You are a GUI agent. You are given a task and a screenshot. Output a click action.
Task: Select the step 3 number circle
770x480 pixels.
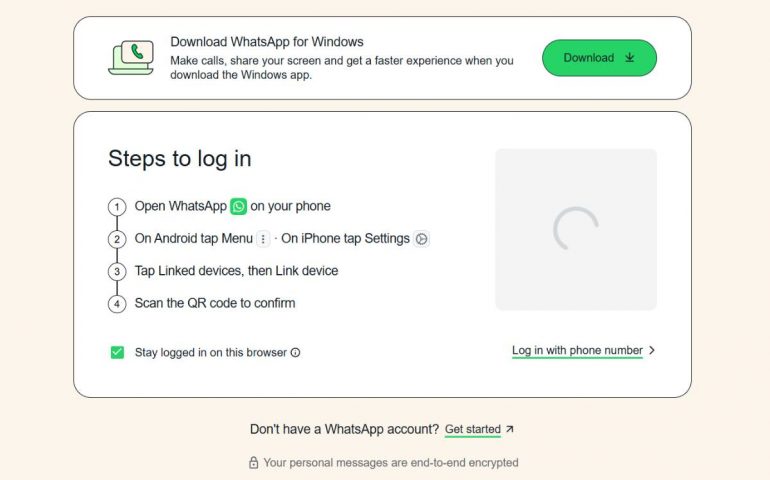point(117,271)
